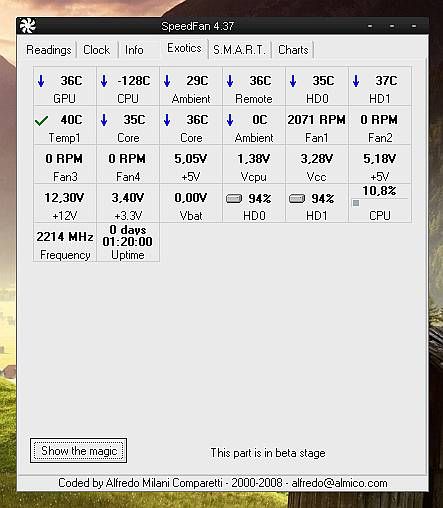Viewport: 443px width, 508px height.
Task: Click the HD1 94% hard drive icon
Action: [x=297, y=199]
